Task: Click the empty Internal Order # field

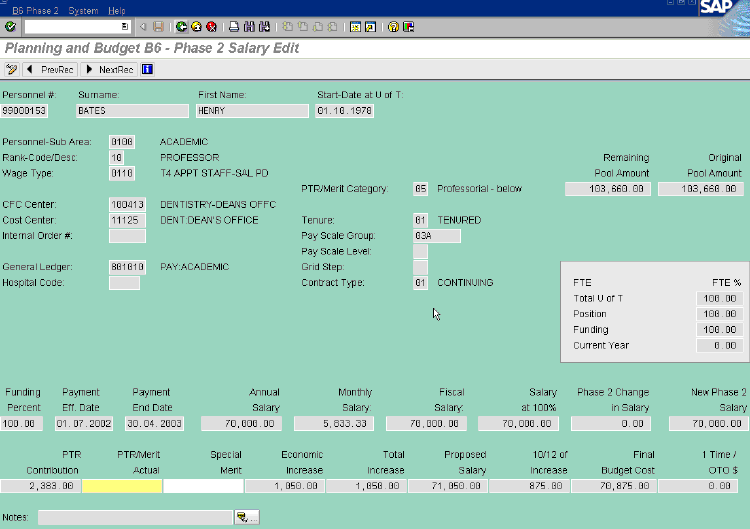Action: coord(127,236)
